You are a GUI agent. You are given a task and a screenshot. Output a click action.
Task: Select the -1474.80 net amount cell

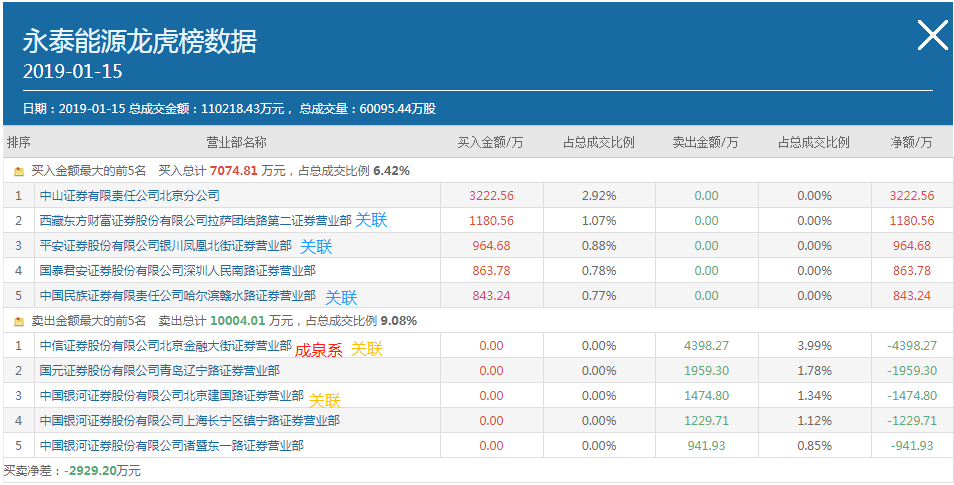911,396
